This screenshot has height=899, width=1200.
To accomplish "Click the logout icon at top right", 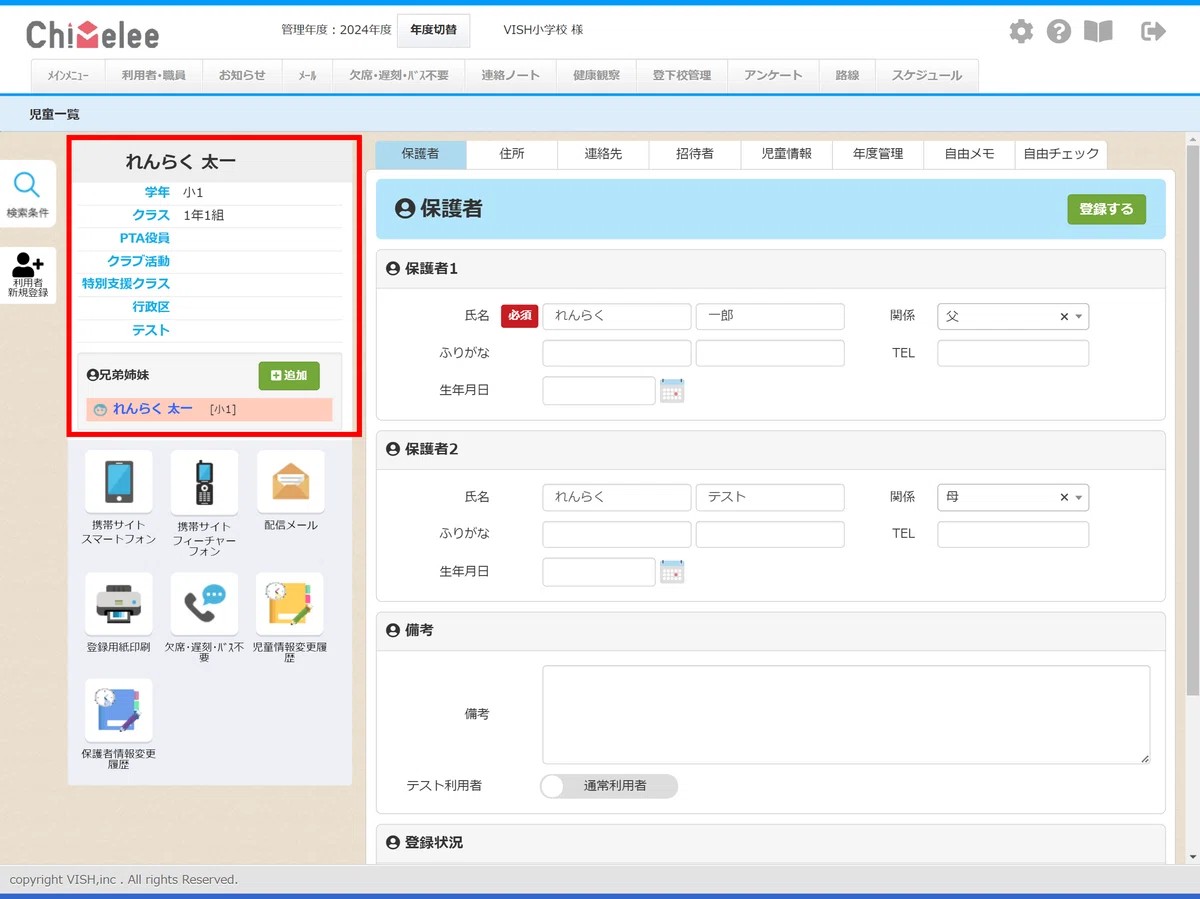I will (1153, 32).
